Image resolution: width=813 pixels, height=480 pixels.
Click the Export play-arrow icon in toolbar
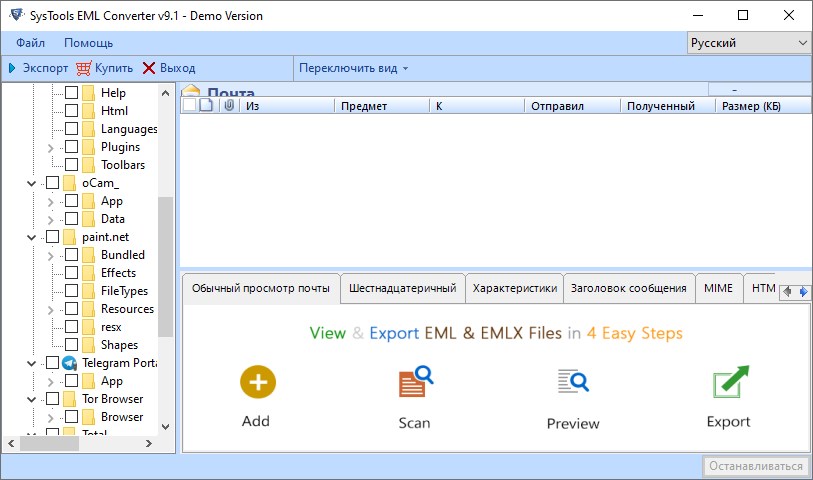(x=12, y=68)
